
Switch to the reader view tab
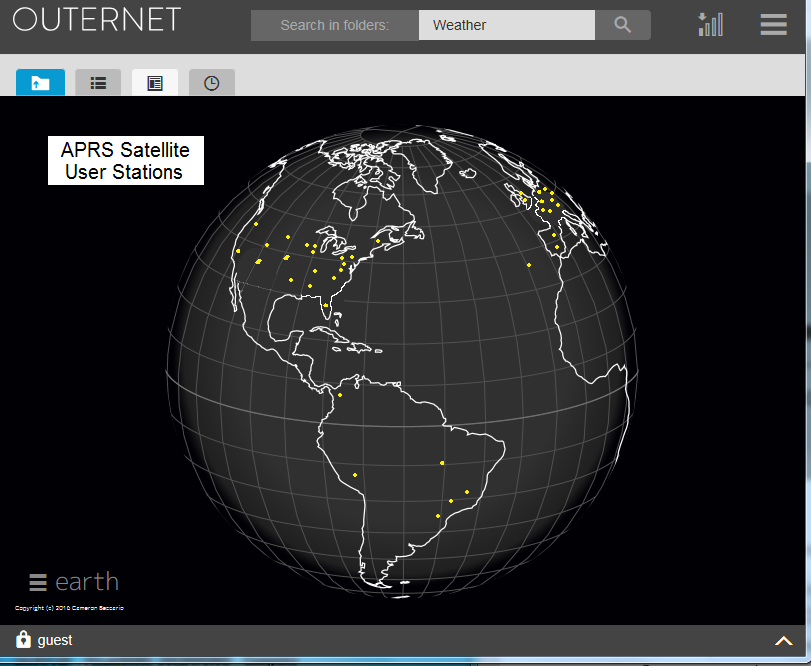click(x=155, y=83)
